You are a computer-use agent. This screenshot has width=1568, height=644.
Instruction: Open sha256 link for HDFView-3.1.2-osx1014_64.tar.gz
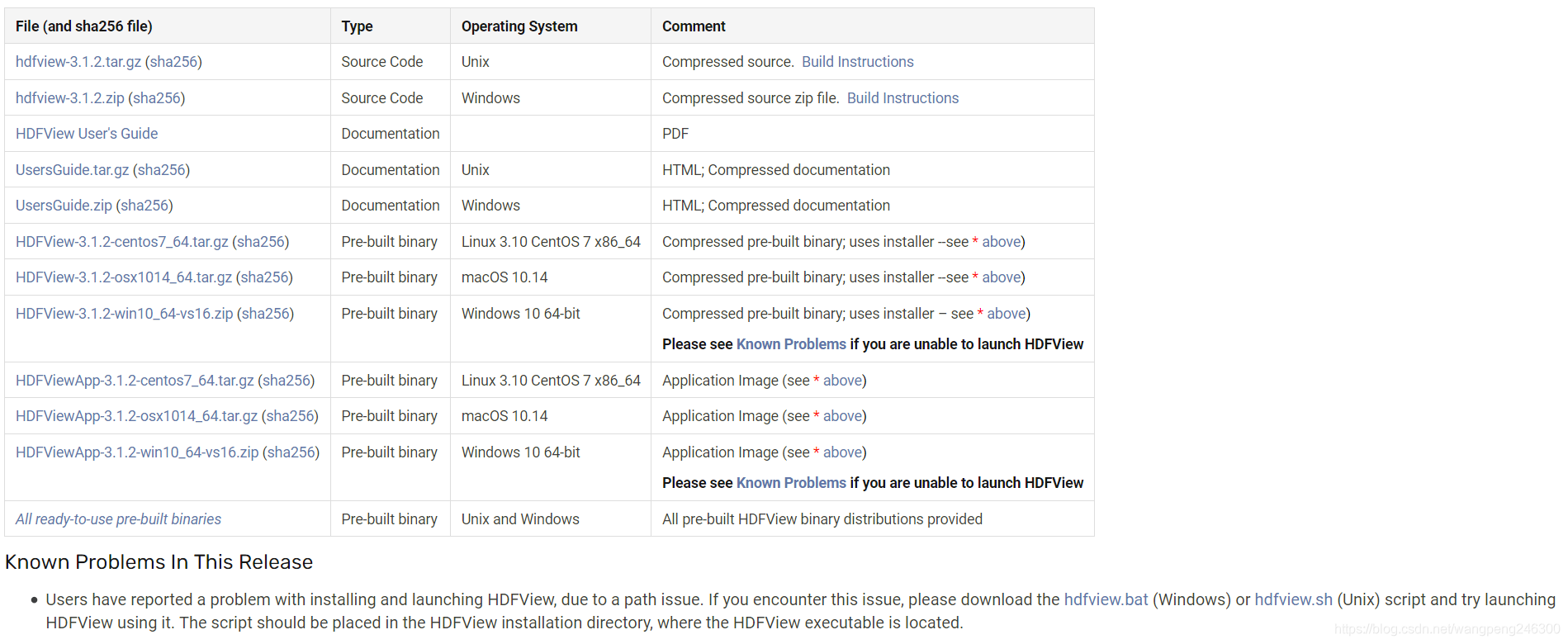click(x=265, y=277)
